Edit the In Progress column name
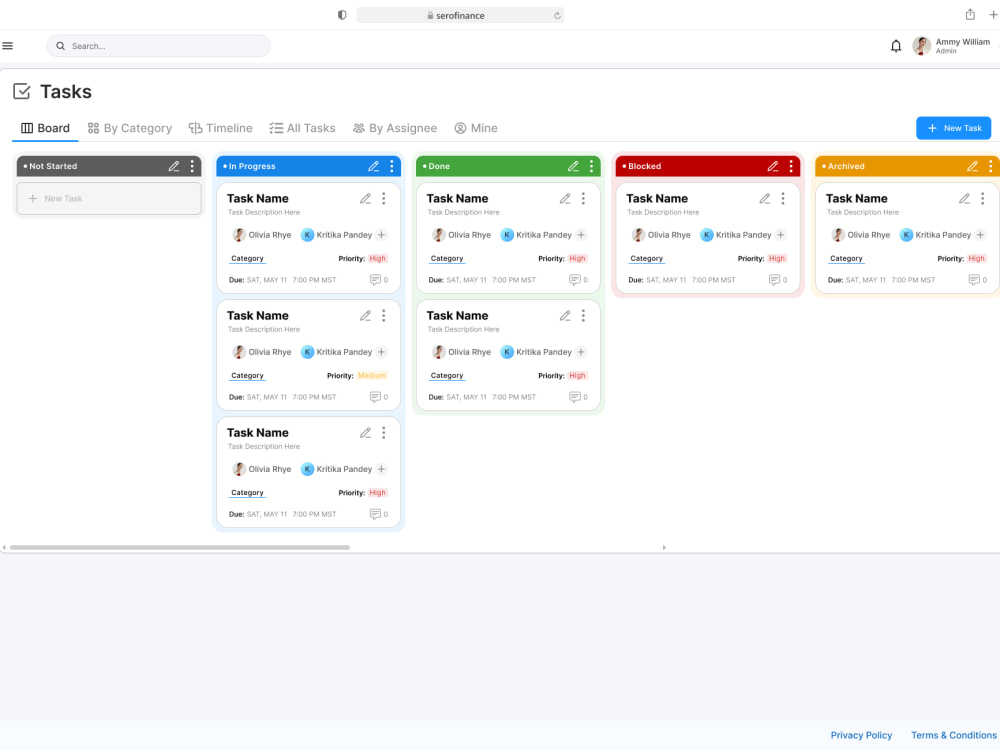 (x=374, y=166)
